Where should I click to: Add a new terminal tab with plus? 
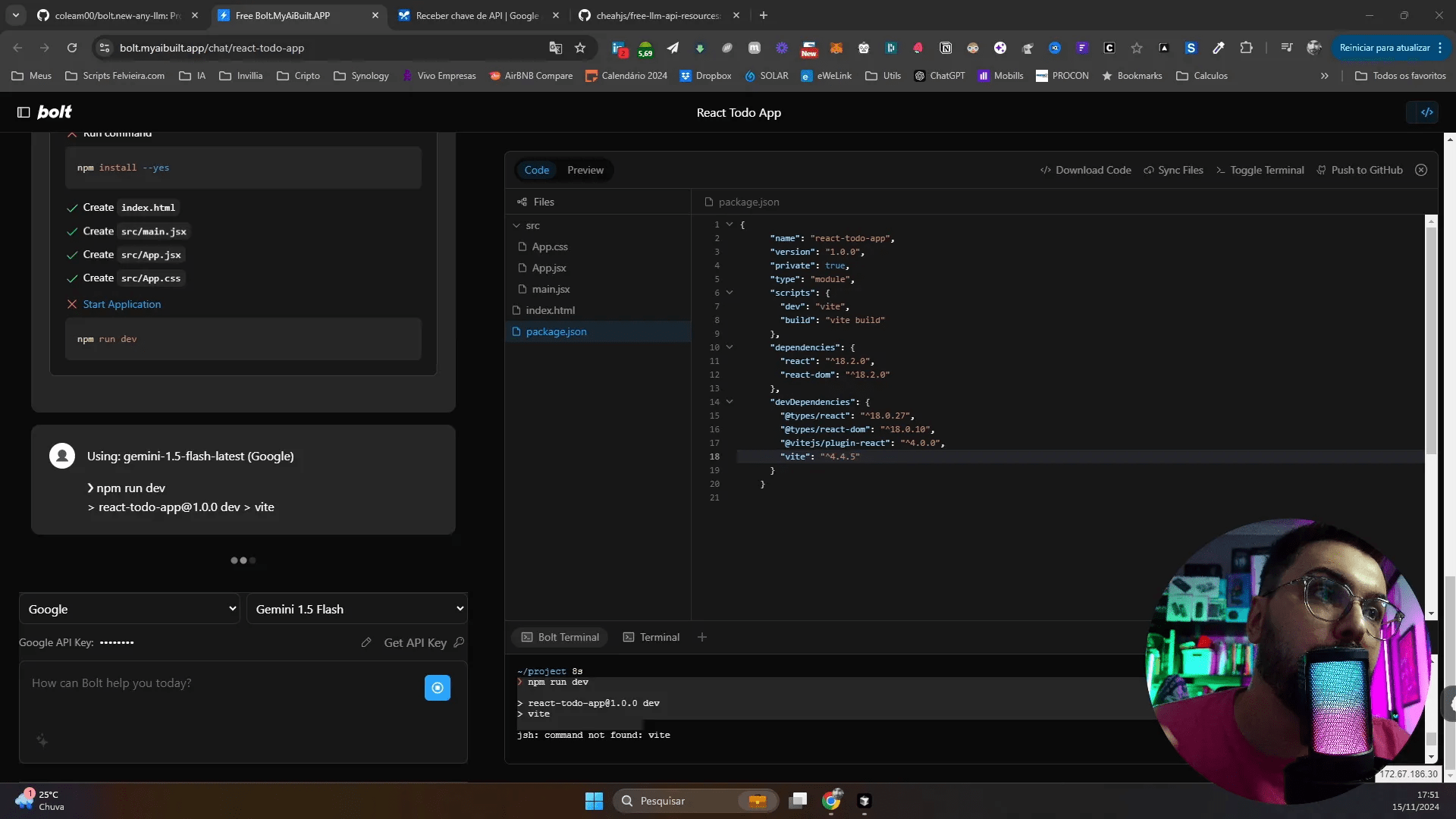pyautogui.click(x=702, y=637)
